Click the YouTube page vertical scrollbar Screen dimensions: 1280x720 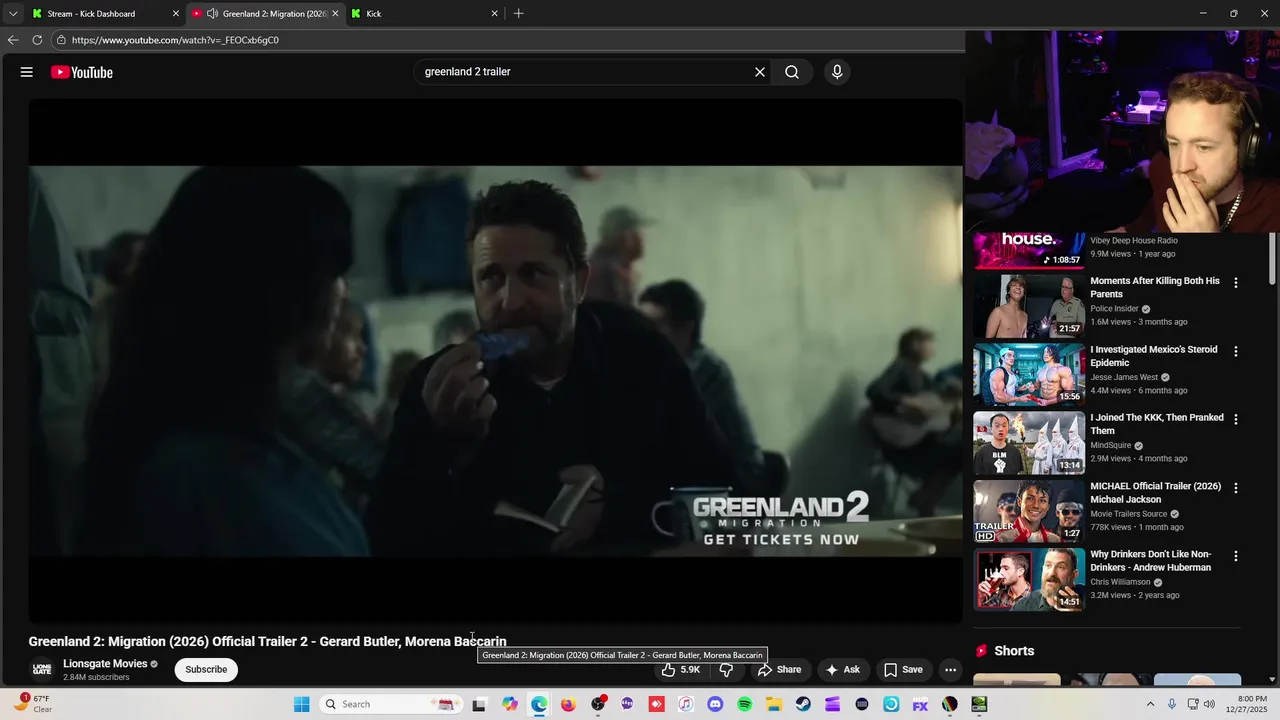(1273, 260)
